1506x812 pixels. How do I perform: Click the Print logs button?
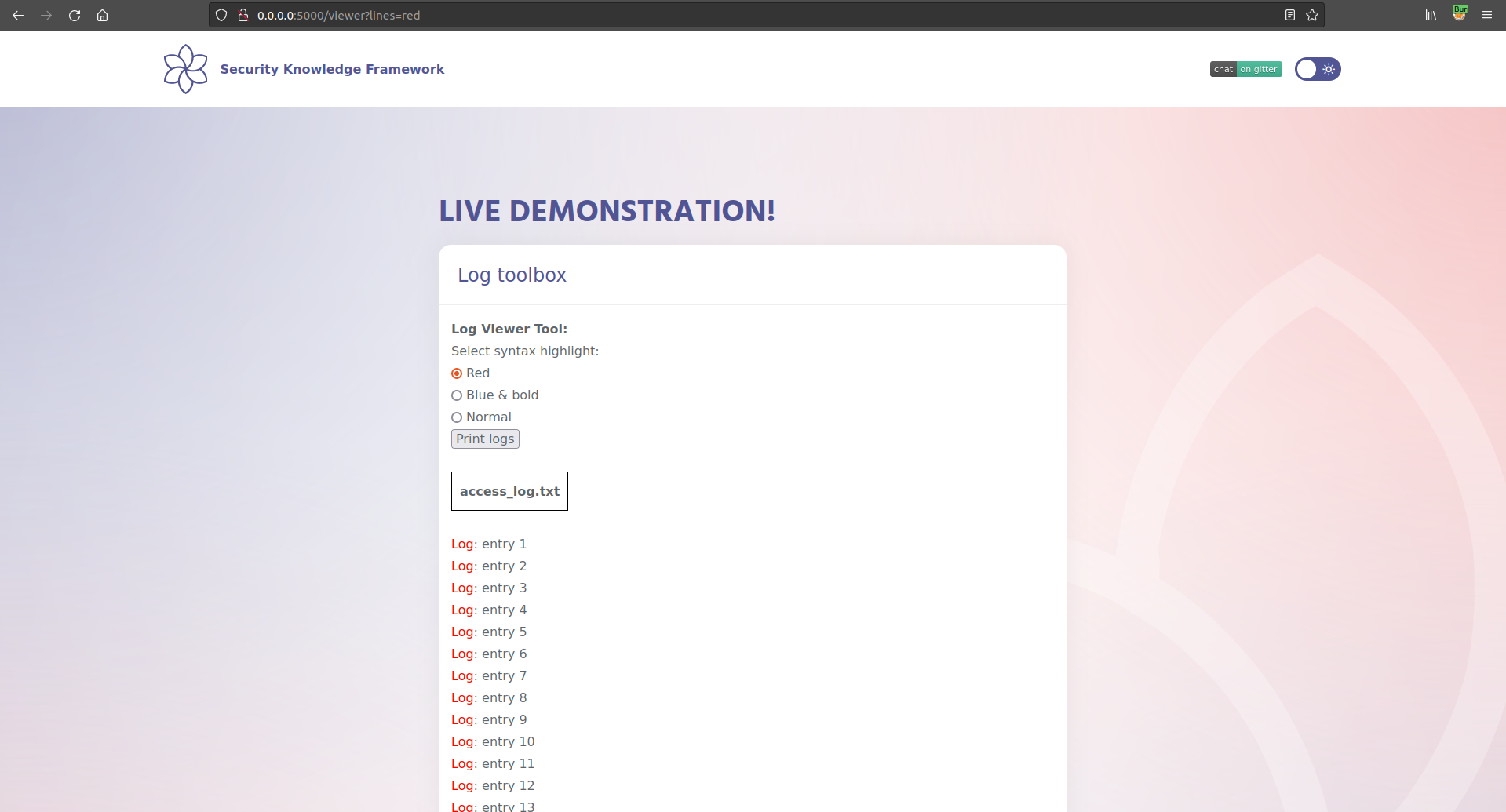(x=485, y=439)
